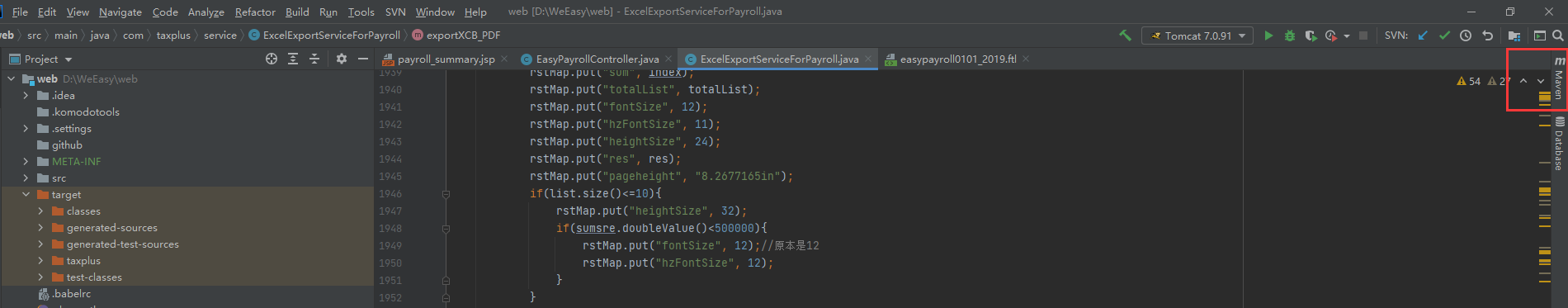Commit changes with SVN green checkmark
The image size is (1568, 308).
point(1444,36)
